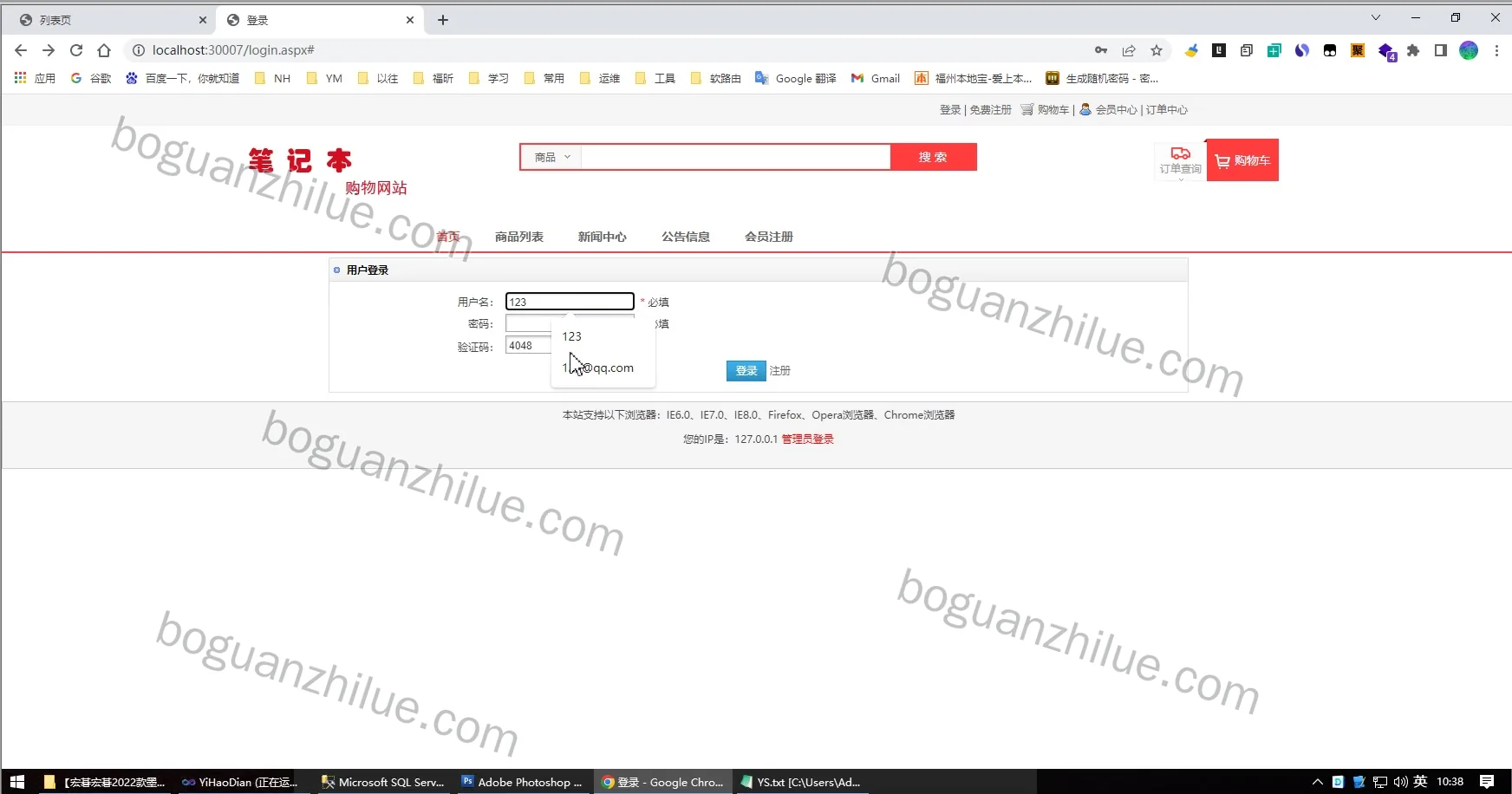Open the 新闻中心 navigation menu item
The image size is (1512, 794).
click(x=603, y=237)
